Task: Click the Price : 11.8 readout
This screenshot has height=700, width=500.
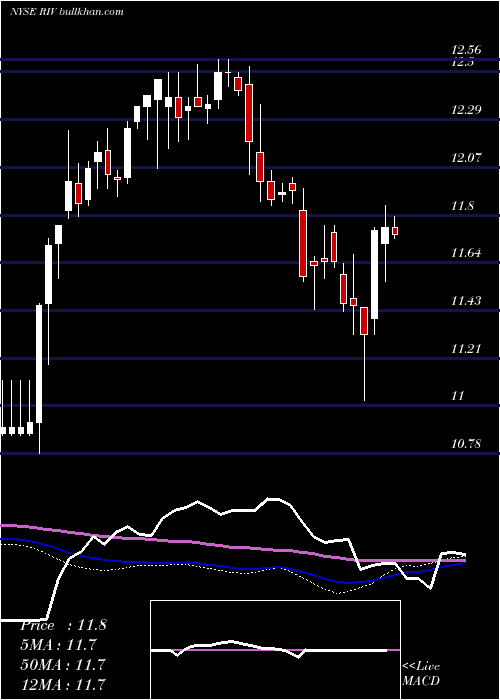Action: [x=63, y=625]
